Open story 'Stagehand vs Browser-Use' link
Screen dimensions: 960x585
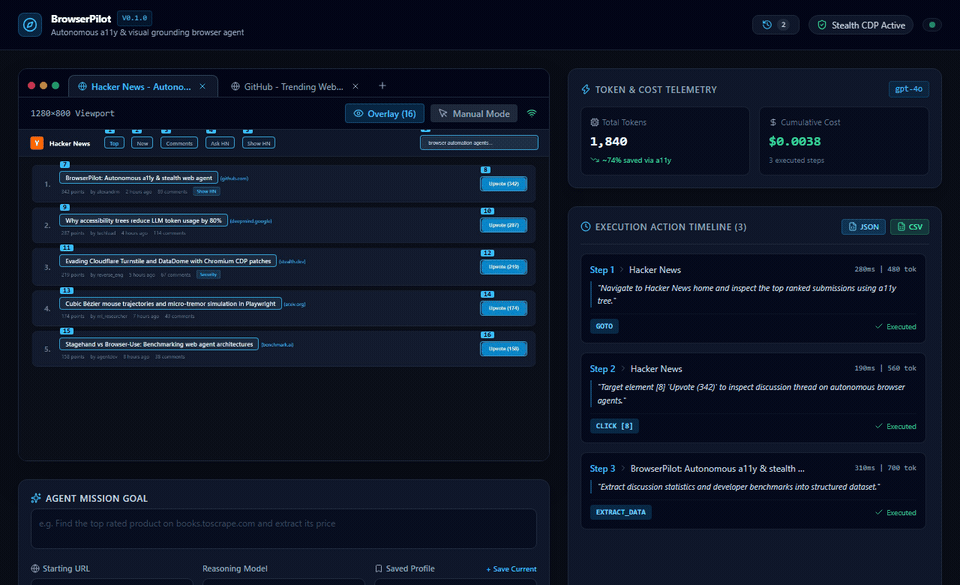(159, 345)
